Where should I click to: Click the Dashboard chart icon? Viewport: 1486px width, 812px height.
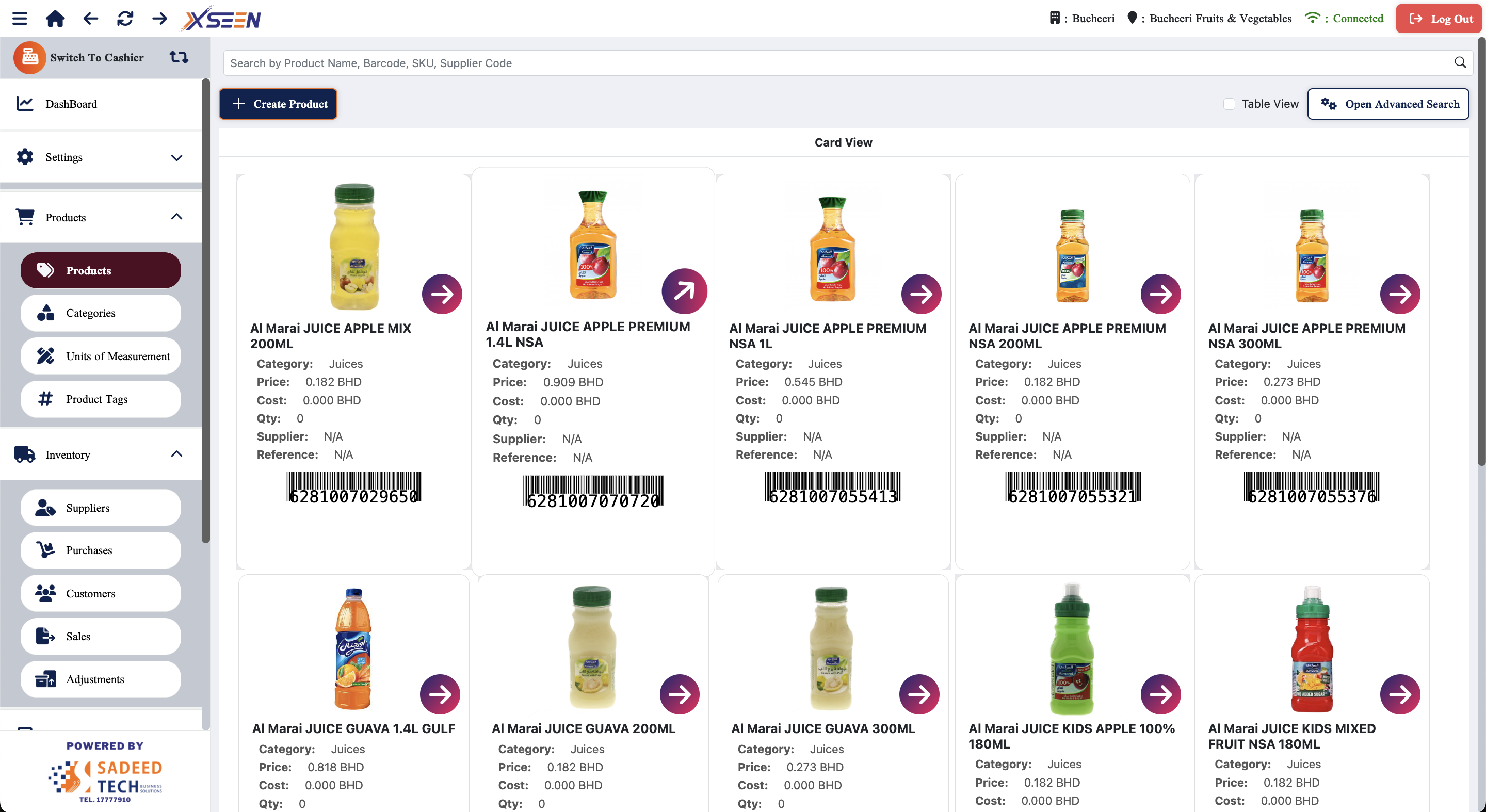[25, 104]
